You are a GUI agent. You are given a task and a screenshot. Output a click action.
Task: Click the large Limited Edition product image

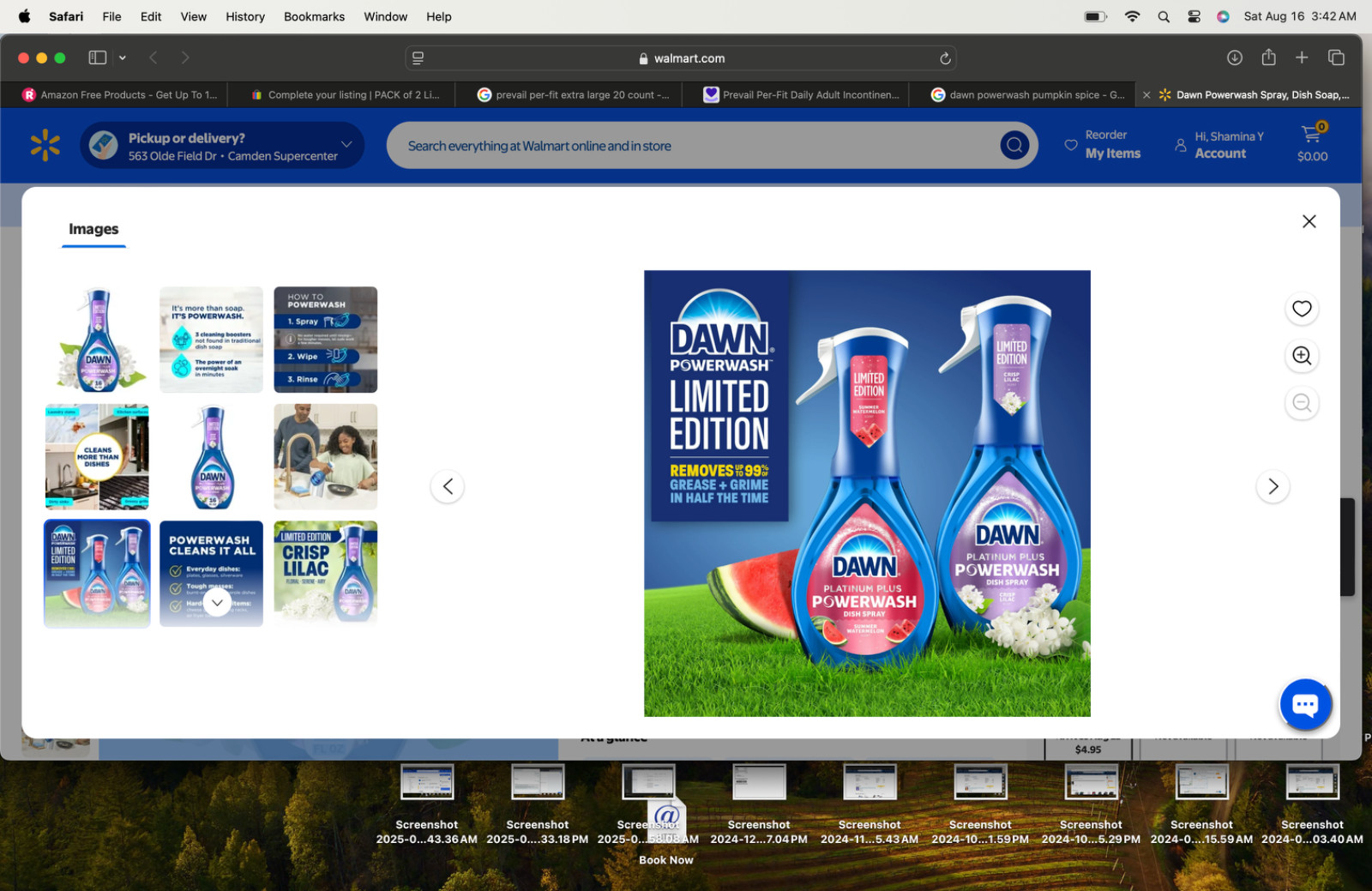[x=867, y=493]
